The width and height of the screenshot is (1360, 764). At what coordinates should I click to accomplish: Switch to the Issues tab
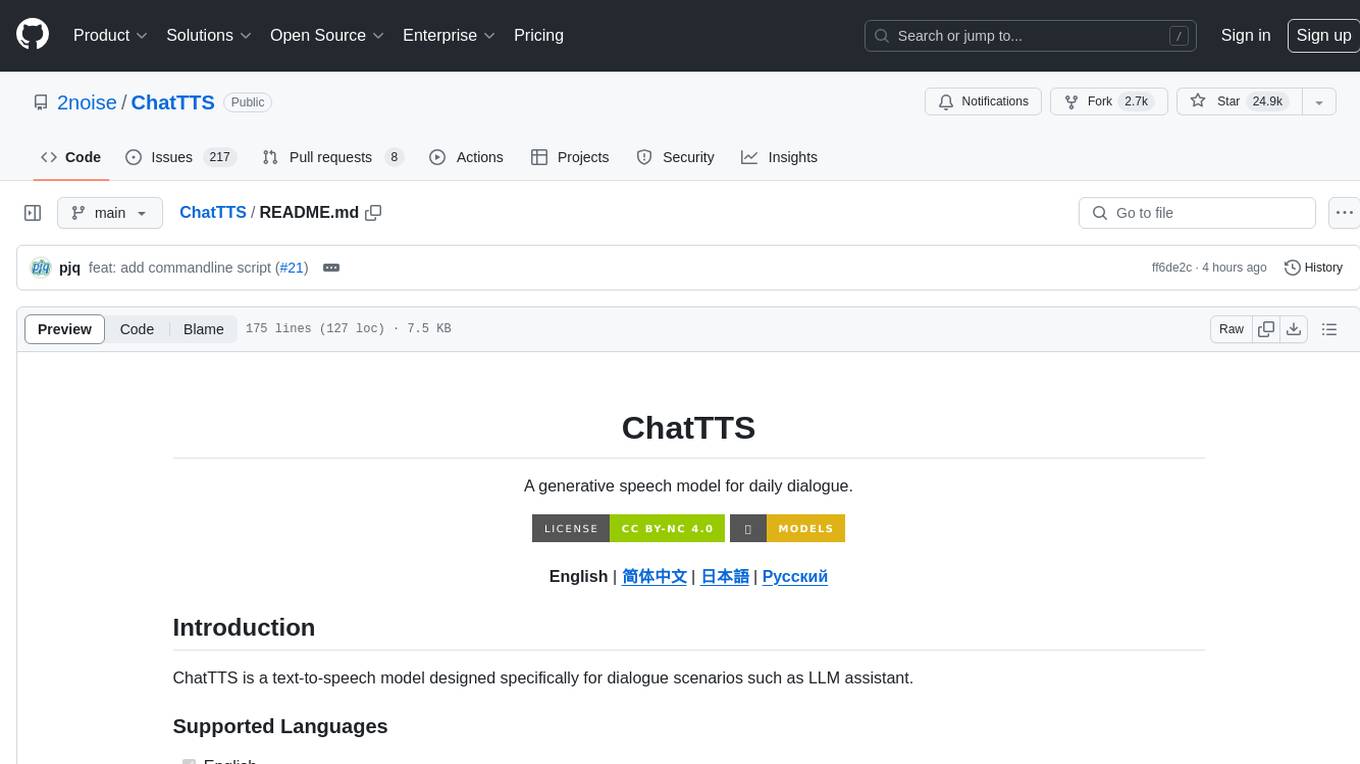pos(180,157)
